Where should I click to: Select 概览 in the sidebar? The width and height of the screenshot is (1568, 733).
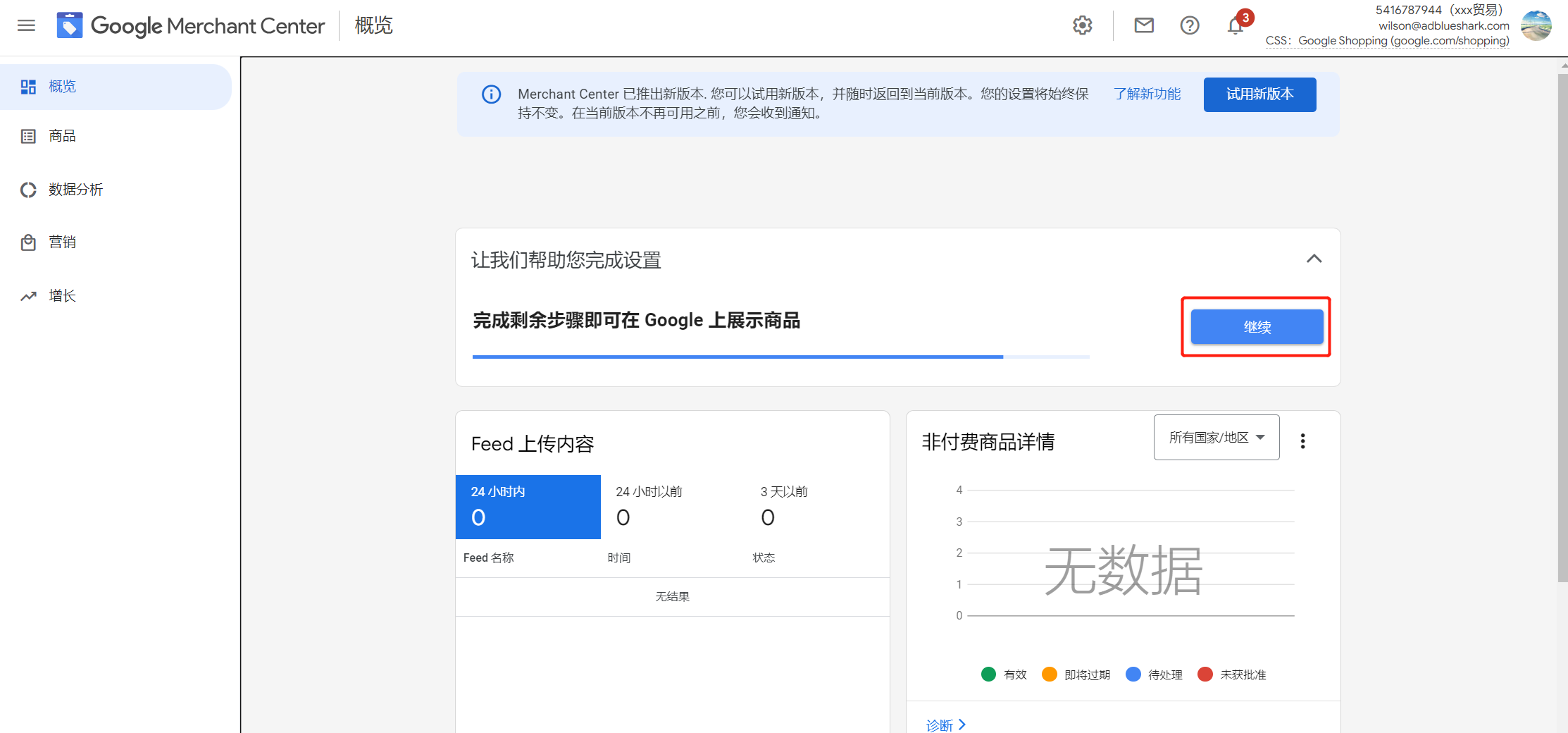click(x=116, y=87)
